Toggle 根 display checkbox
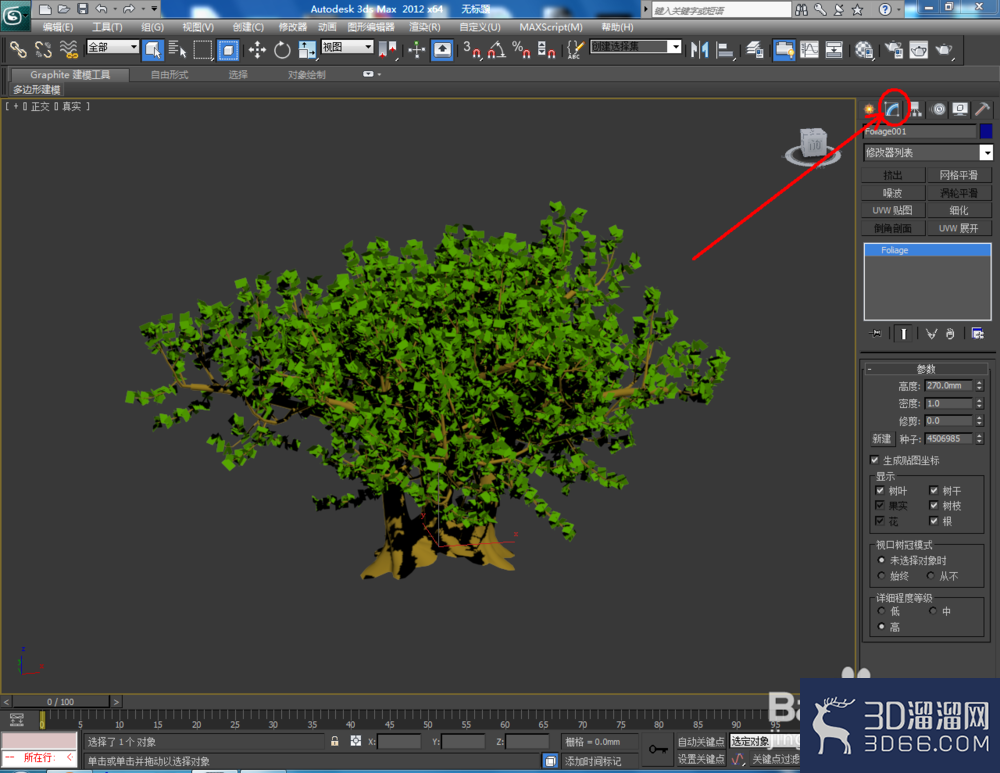The image size is (1000, 773). tap(934, 521)
